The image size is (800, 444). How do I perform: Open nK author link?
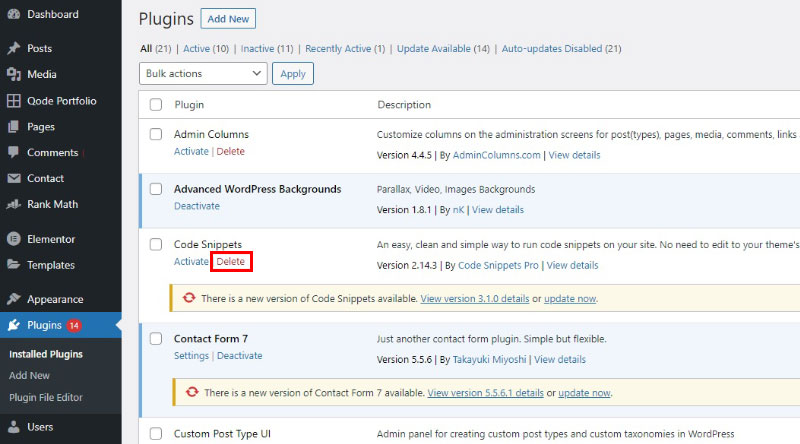pos(458,209)
